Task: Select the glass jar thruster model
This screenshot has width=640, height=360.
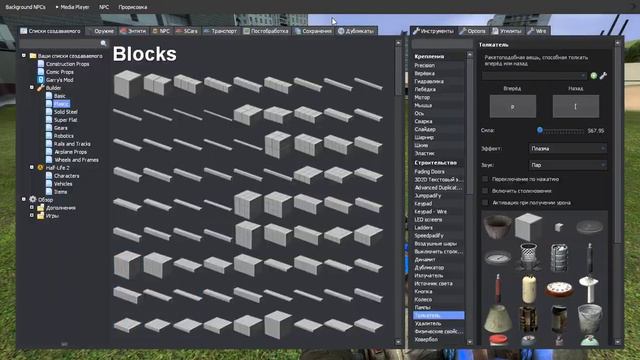Action: pyautogui.click(x=559, y=318)
